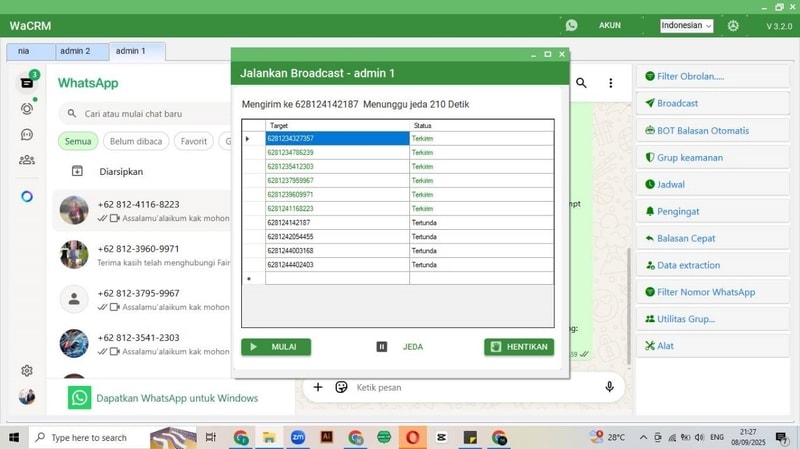Select target cell 6281244003168
Screen dimensions: 800x449
(337, 251)
